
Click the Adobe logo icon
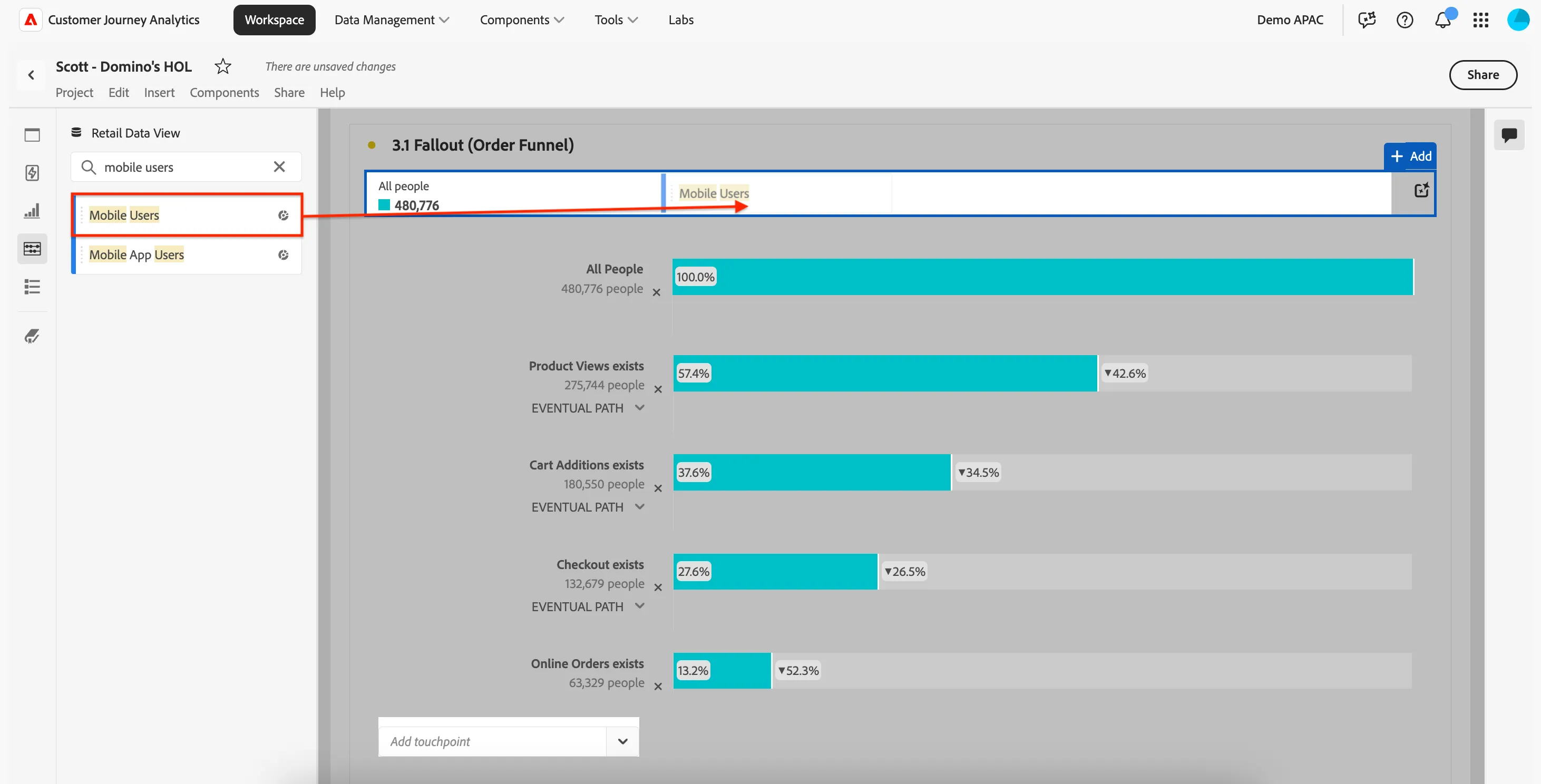pos(31,19)
